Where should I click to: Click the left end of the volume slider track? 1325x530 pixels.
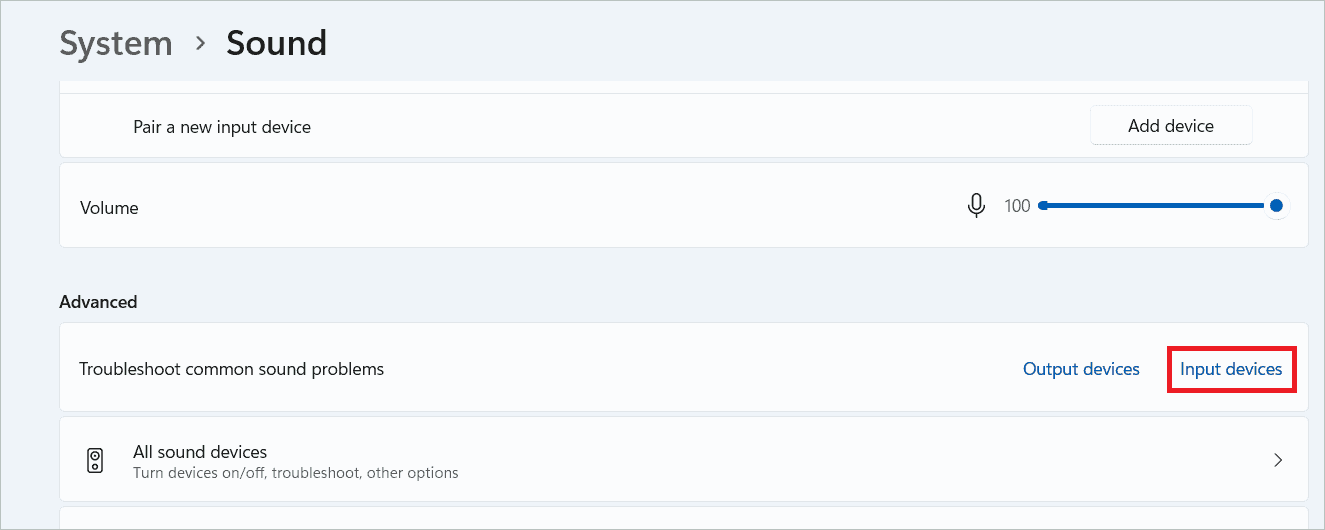coord(1043,206)
